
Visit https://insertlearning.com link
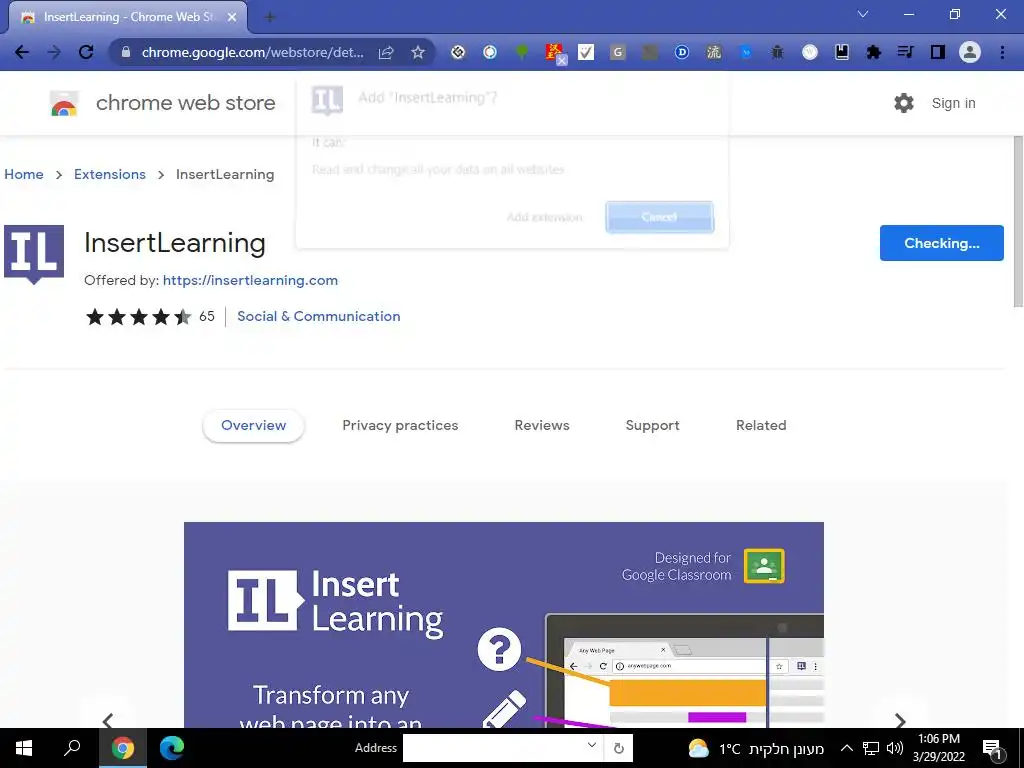point(250,280)
